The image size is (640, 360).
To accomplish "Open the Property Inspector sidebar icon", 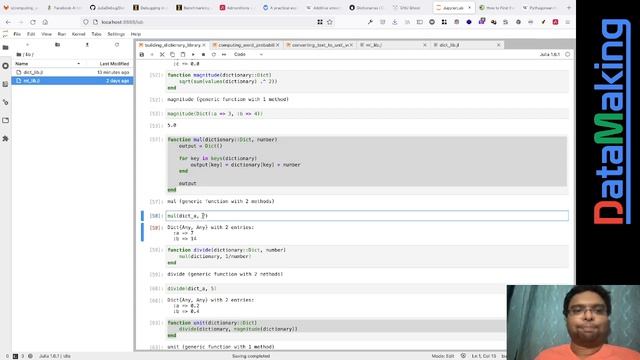I will (5, 102).
